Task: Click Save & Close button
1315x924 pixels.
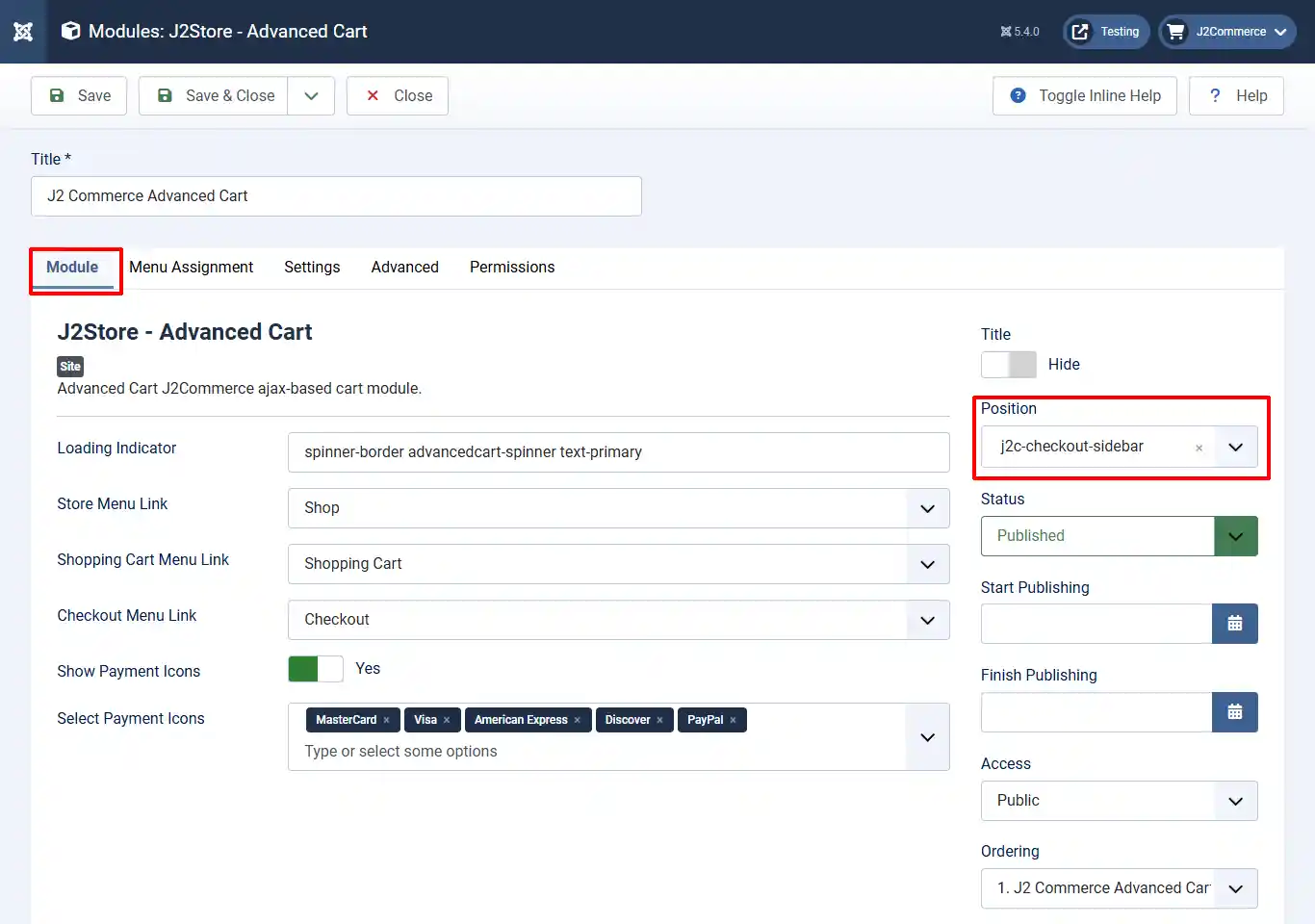Action: 214,96
